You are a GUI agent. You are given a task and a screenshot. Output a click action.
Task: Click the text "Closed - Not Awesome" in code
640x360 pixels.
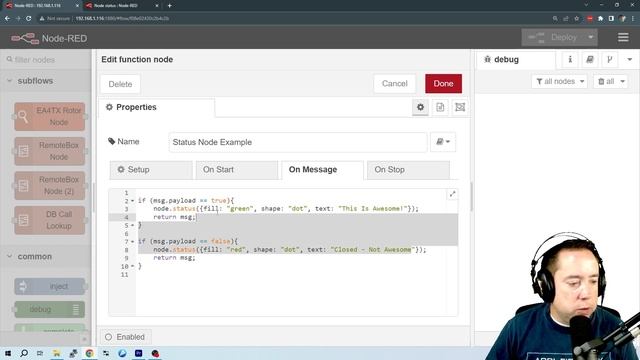pyautogui.click(x=373, y=250)
